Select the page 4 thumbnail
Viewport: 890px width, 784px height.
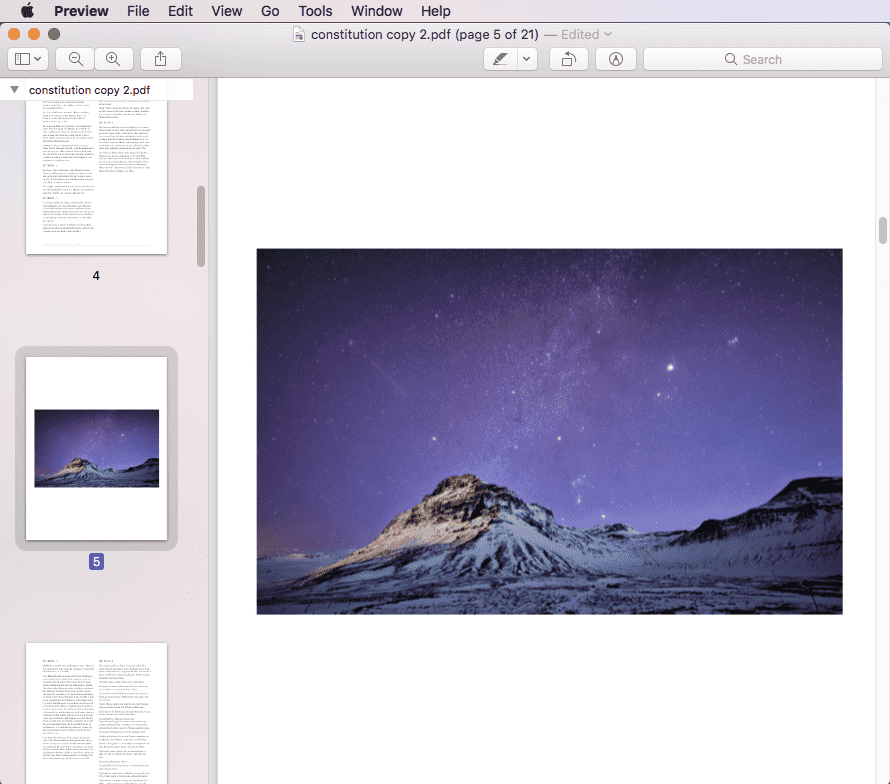tap(96, 176)
